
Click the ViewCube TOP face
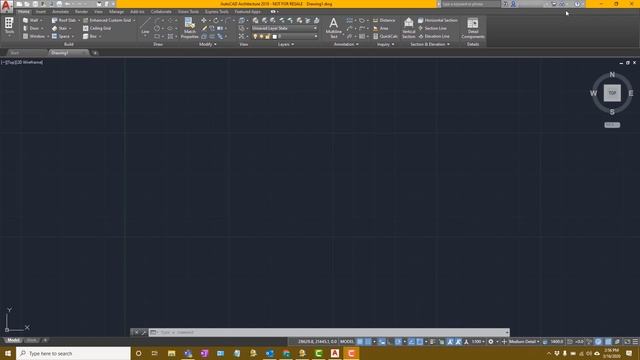point(612,93)
